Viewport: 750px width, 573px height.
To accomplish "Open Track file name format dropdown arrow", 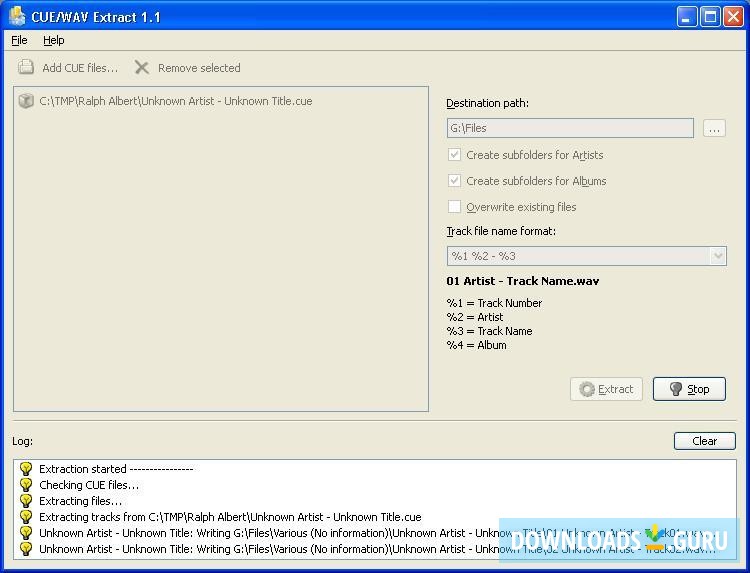I will pyautogui.click(x=717, y=256).
